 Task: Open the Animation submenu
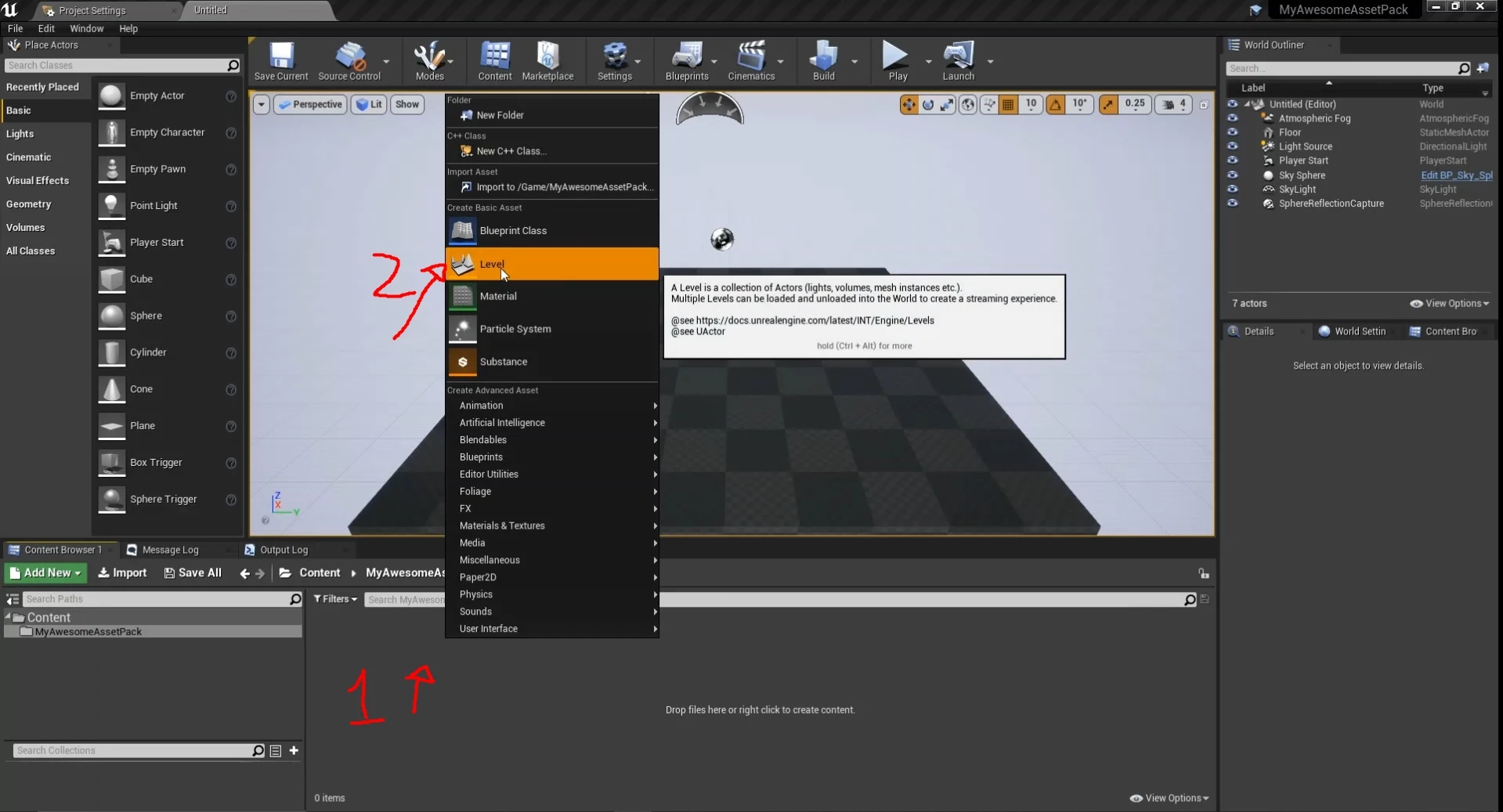coord(552,406)
